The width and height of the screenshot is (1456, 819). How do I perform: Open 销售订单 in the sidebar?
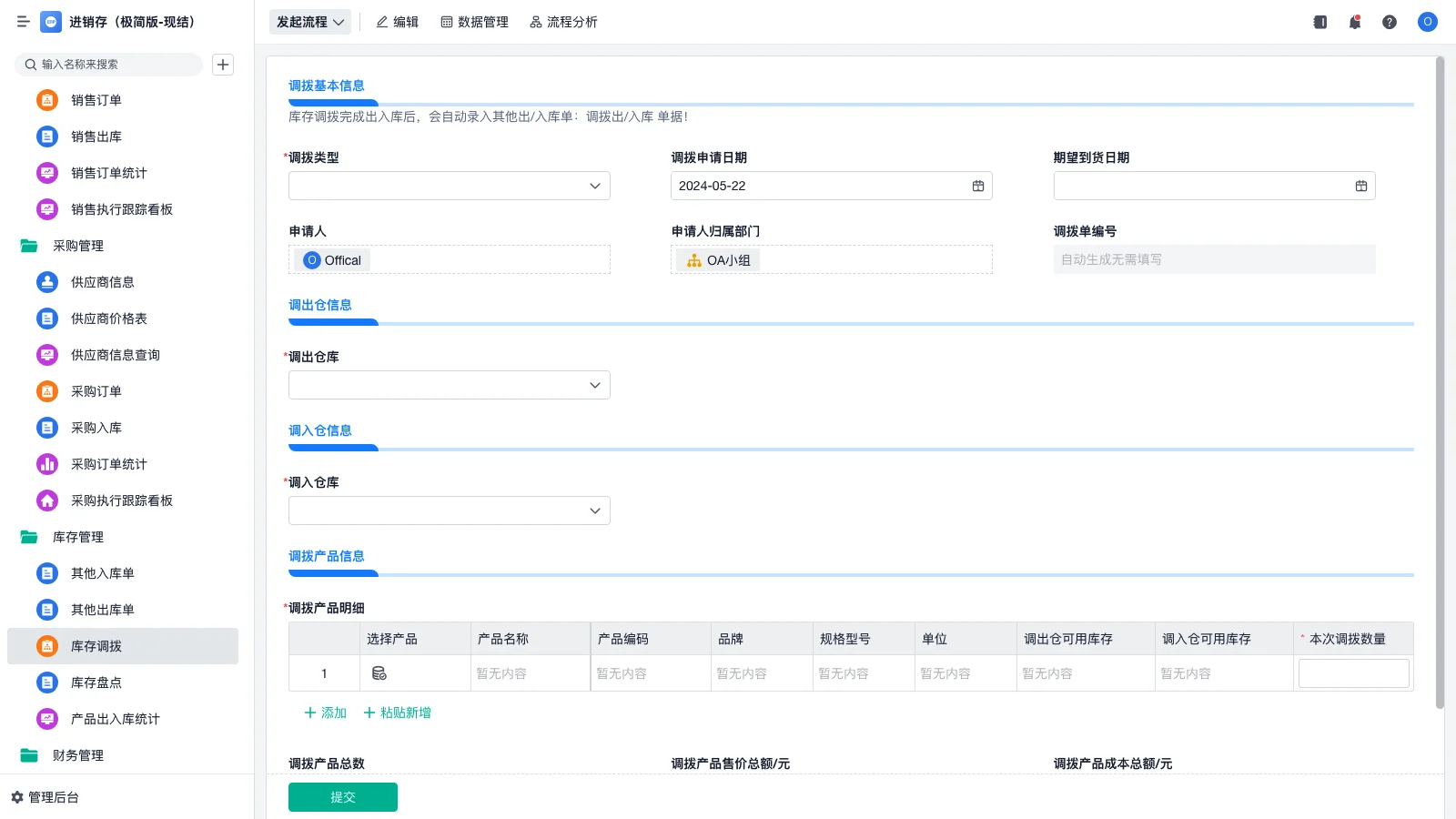click(123, 100)
